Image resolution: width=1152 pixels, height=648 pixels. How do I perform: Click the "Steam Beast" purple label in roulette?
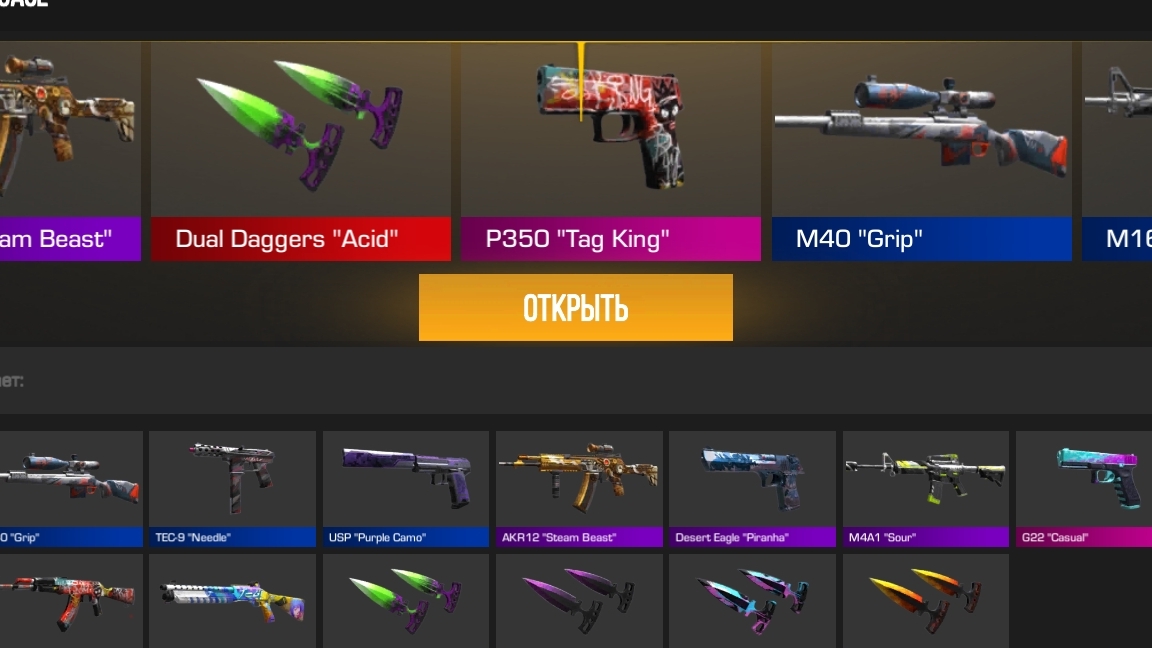71,239
